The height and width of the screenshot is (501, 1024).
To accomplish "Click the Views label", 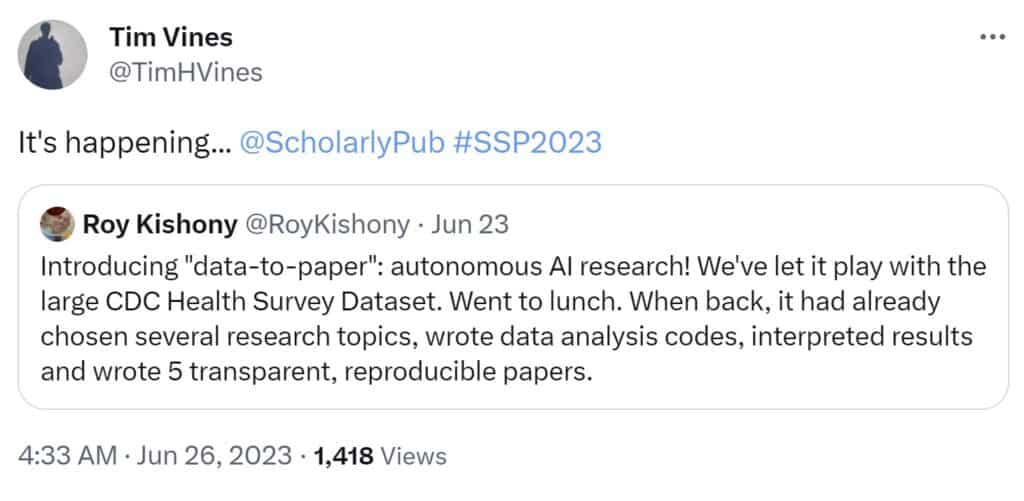I will 414,456.
